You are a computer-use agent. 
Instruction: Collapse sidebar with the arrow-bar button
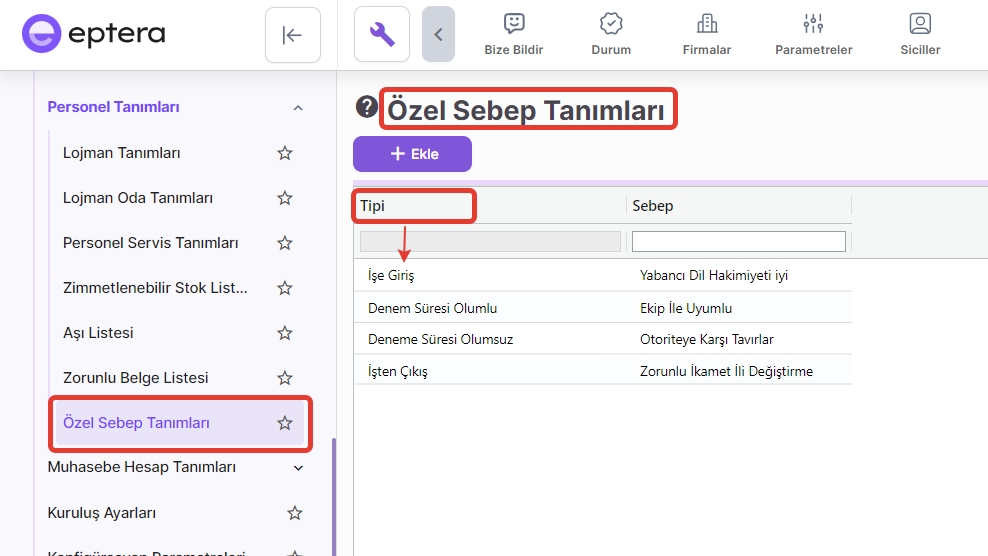[292, 35]
